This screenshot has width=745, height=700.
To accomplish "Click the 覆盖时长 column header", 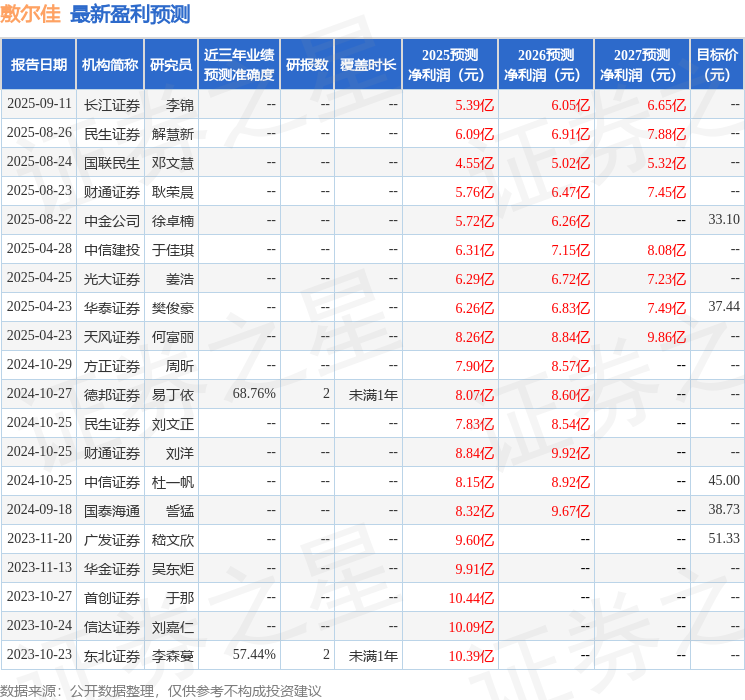I will (x=368, y=64).
